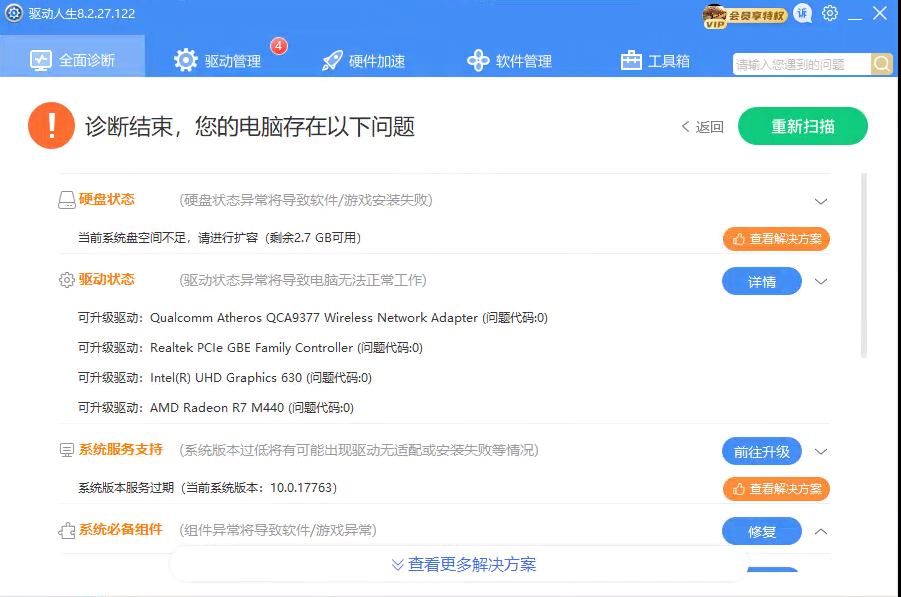Click the 重新扫描 button

coord(803,126)
